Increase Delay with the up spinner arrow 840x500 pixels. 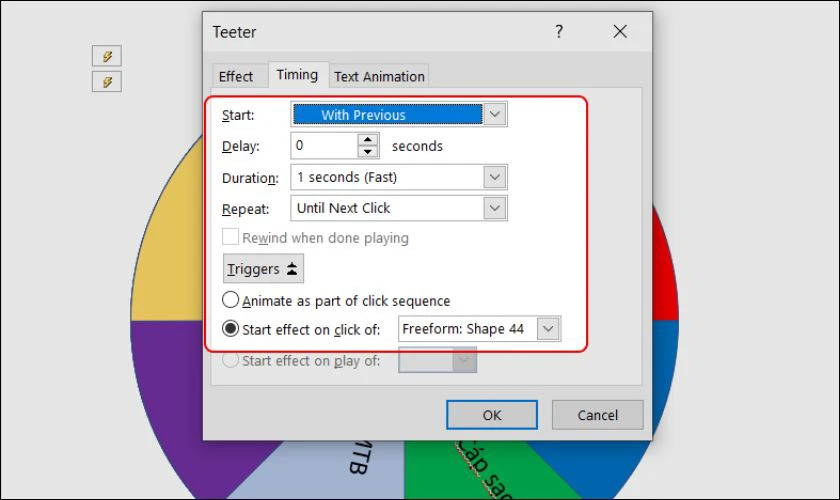click(x=368, y=140)
